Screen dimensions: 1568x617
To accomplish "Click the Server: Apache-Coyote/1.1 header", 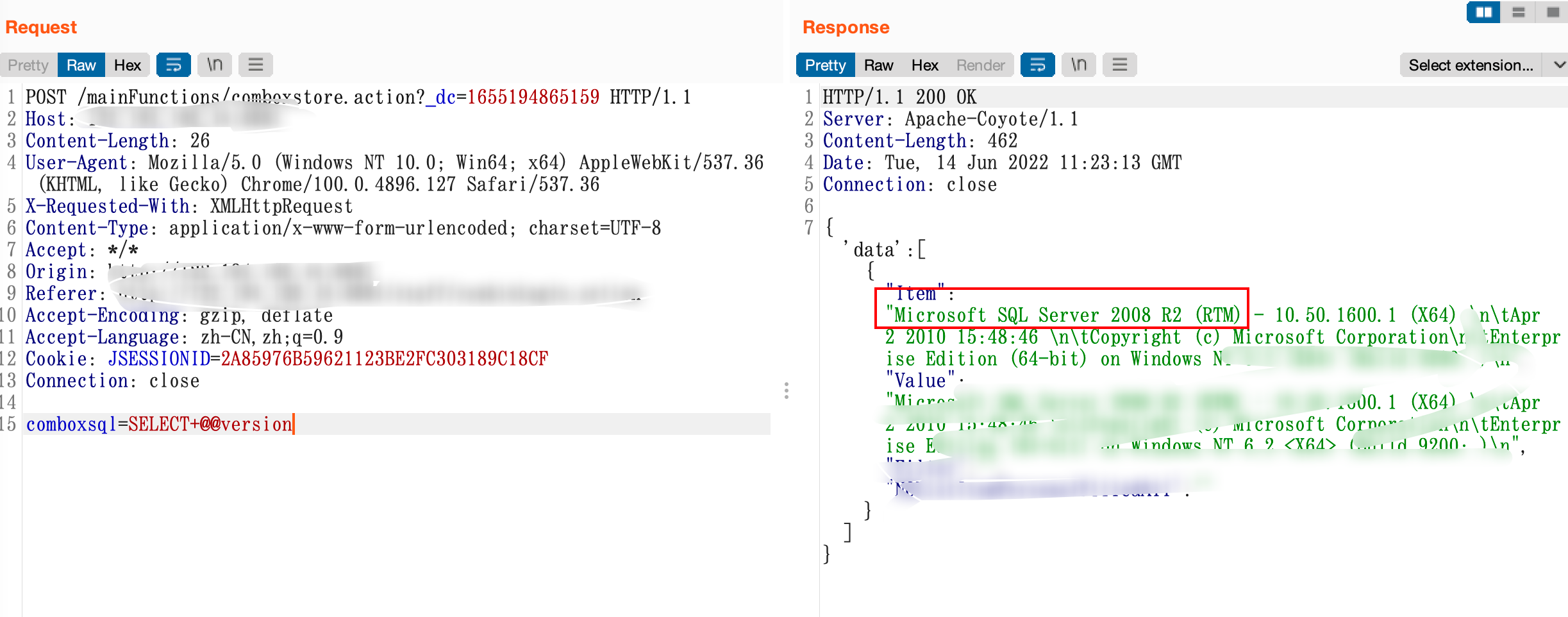I will 950,119.
